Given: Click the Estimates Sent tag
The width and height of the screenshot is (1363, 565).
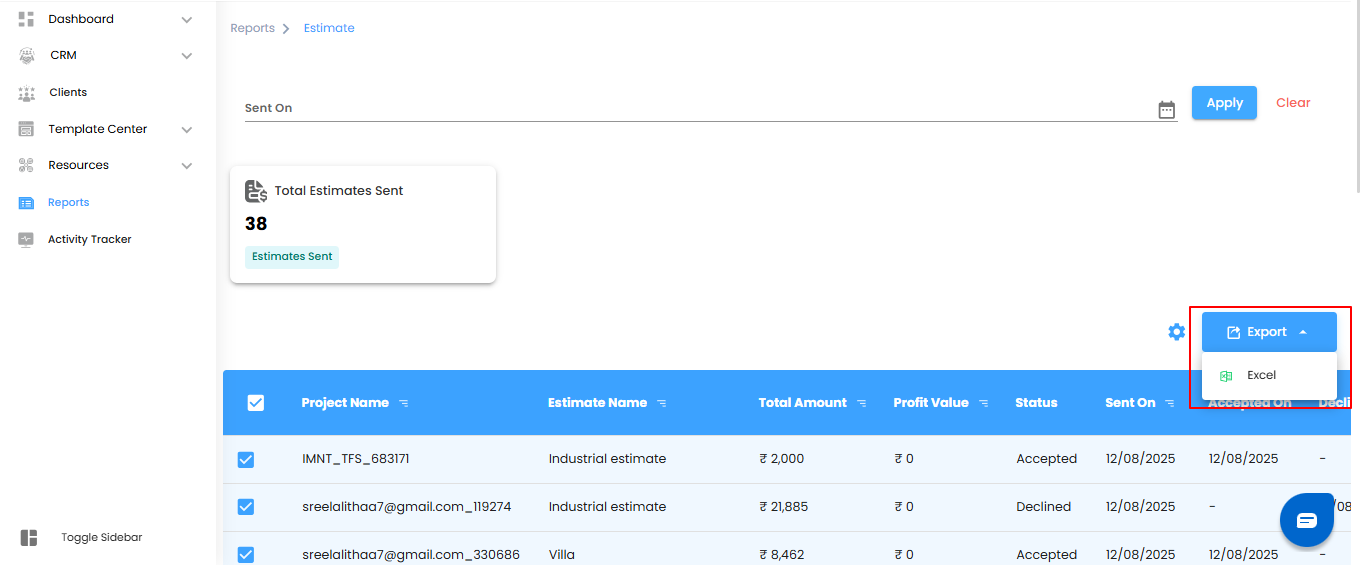Looking at the screenshot, I should (x=292, y=257).
